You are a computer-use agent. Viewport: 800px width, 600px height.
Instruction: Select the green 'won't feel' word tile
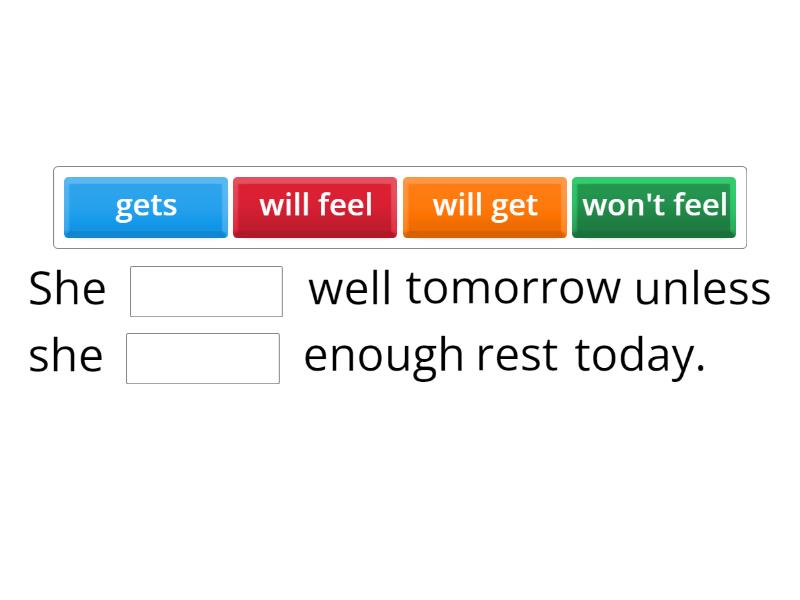[x=654, y=207]
